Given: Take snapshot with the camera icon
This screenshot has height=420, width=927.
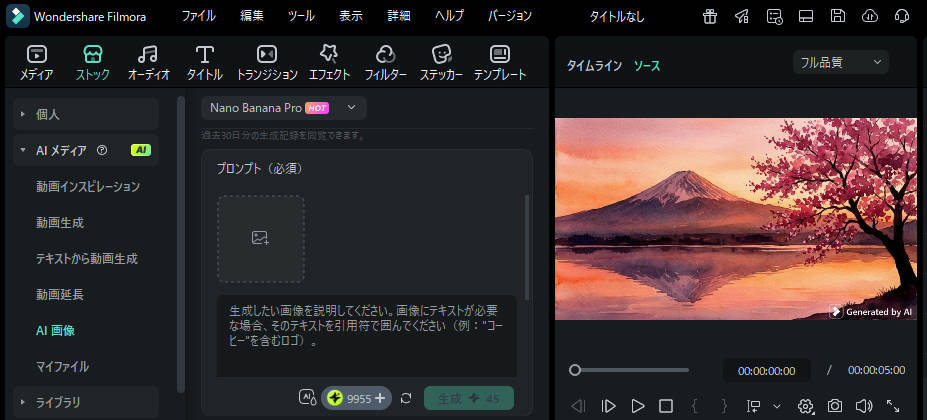Looking at the screenshot, I should point(835,406).
